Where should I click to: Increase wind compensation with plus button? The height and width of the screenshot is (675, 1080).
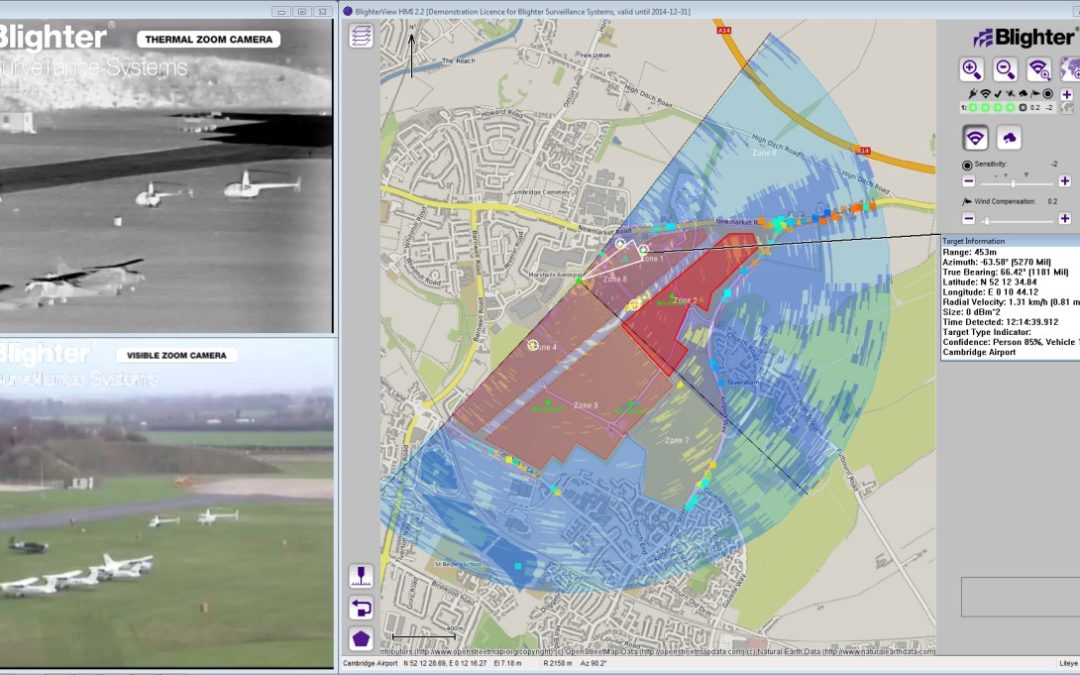pyautogui.click(x=1065, y=218)
